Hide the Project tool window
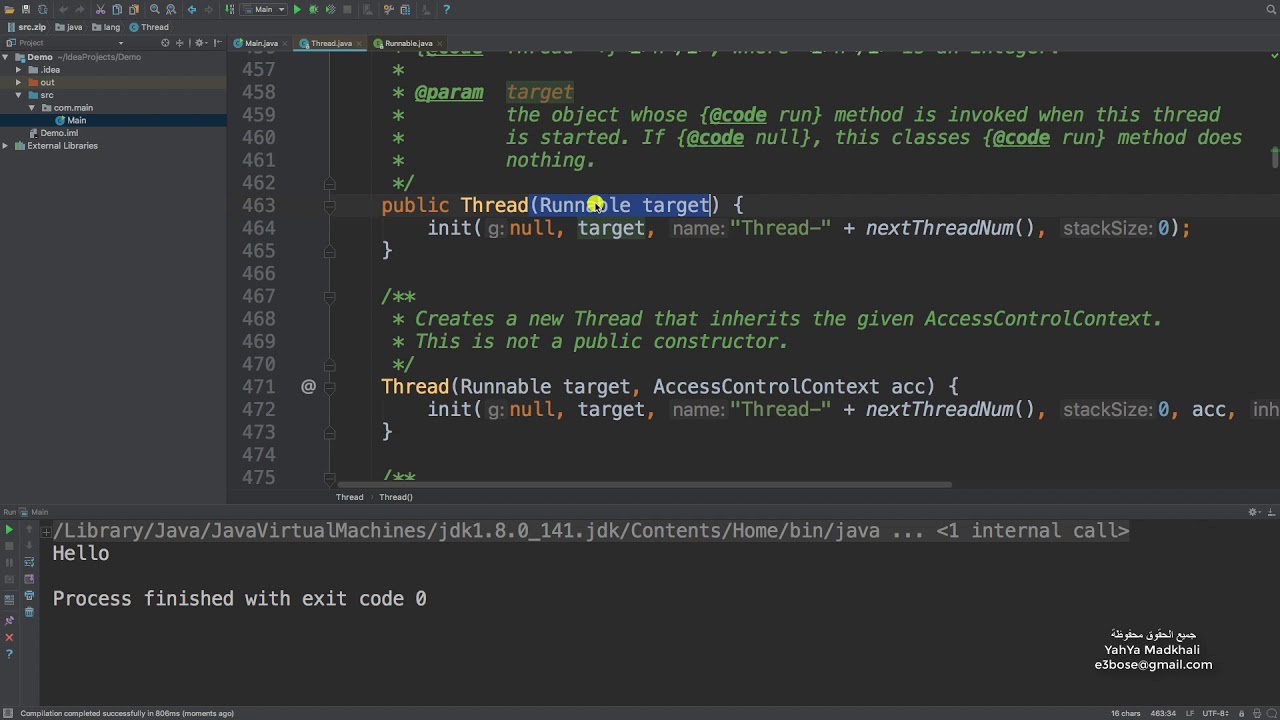 [x=217, y=43]
